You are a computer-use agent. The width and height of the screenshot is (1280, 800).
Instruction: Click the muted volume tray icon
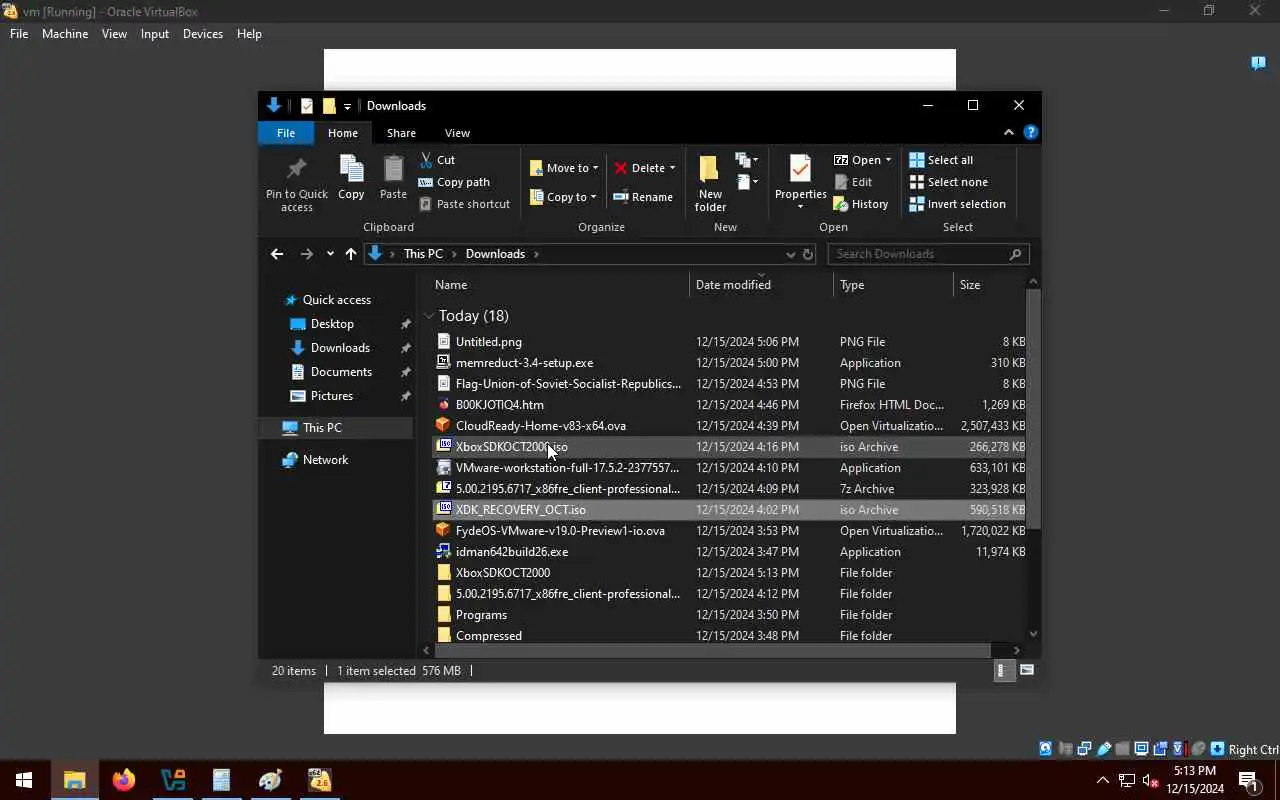coord(1150,781)
